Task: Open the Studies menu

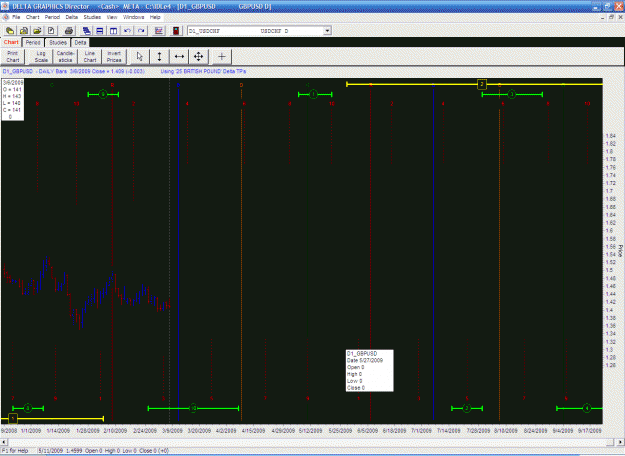Action: pyautogui.click(x=92, y=17)
